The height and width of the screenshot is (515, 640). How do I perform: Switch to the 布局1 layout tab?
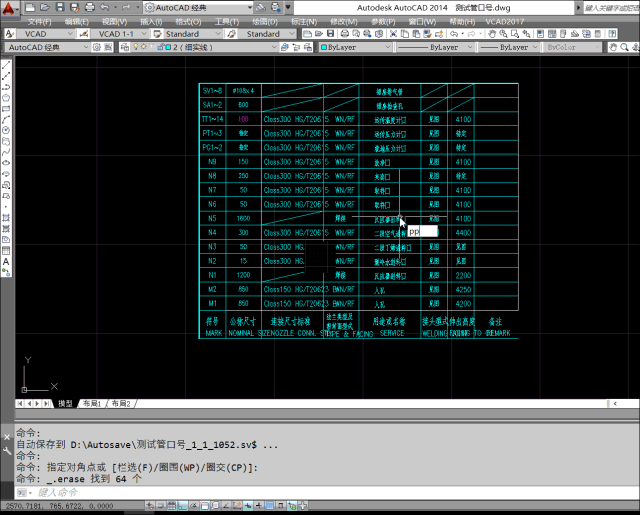click(92, 403)
